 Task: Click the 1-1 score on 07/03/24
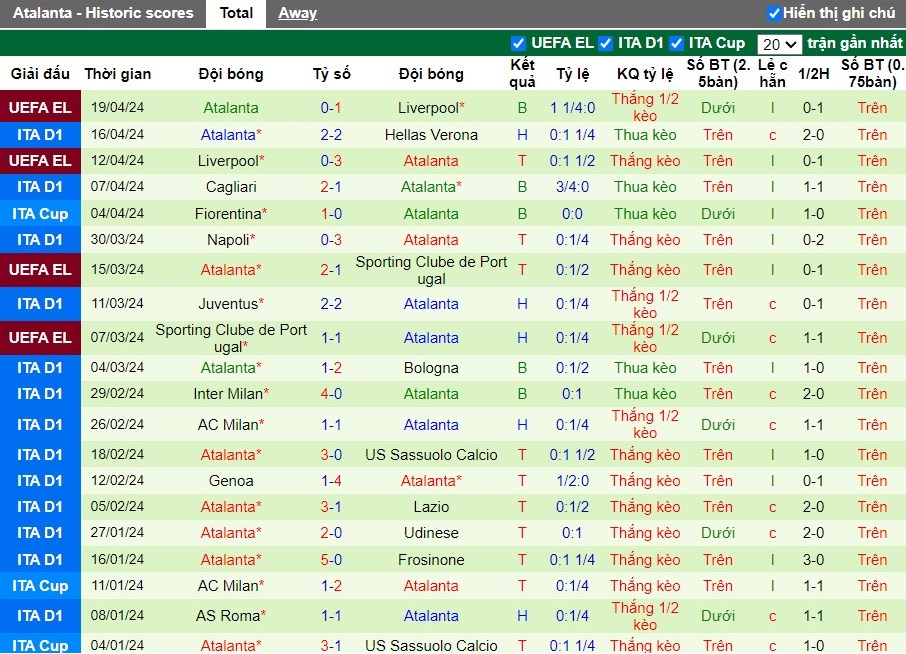click(331, 338)
